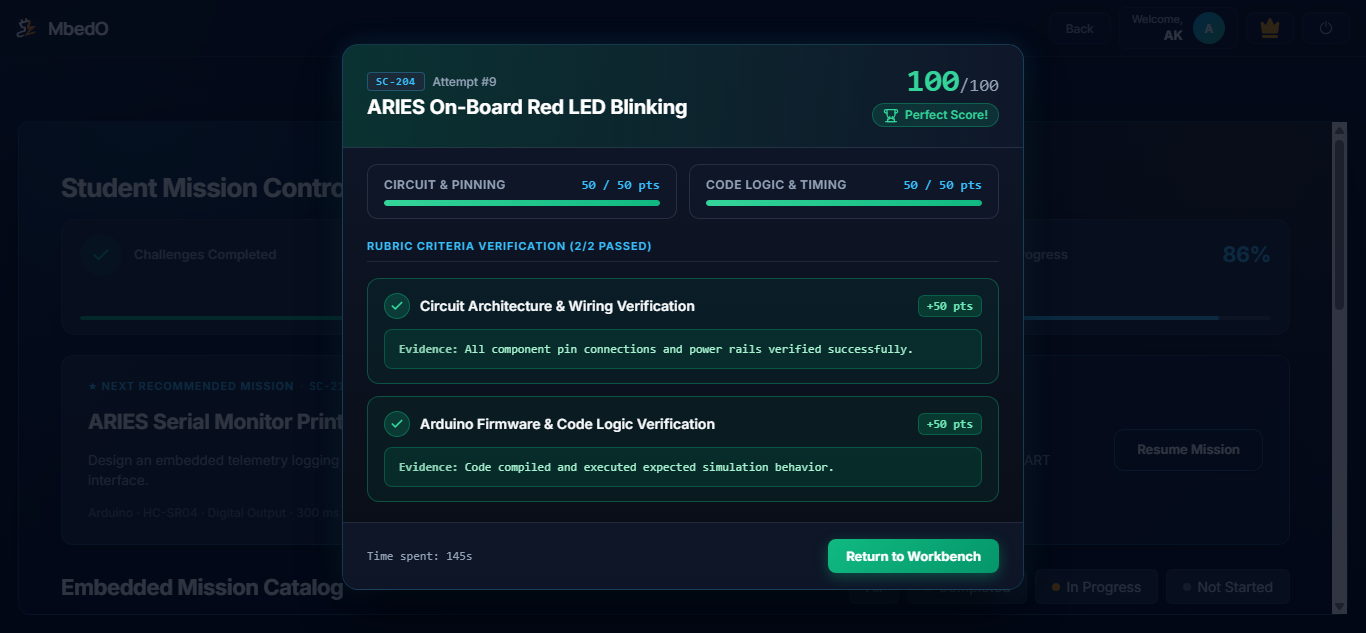The image size is (1366, 633).
Task: Click the +50 pts badge for Circuit Architecture
Action: 950,306
